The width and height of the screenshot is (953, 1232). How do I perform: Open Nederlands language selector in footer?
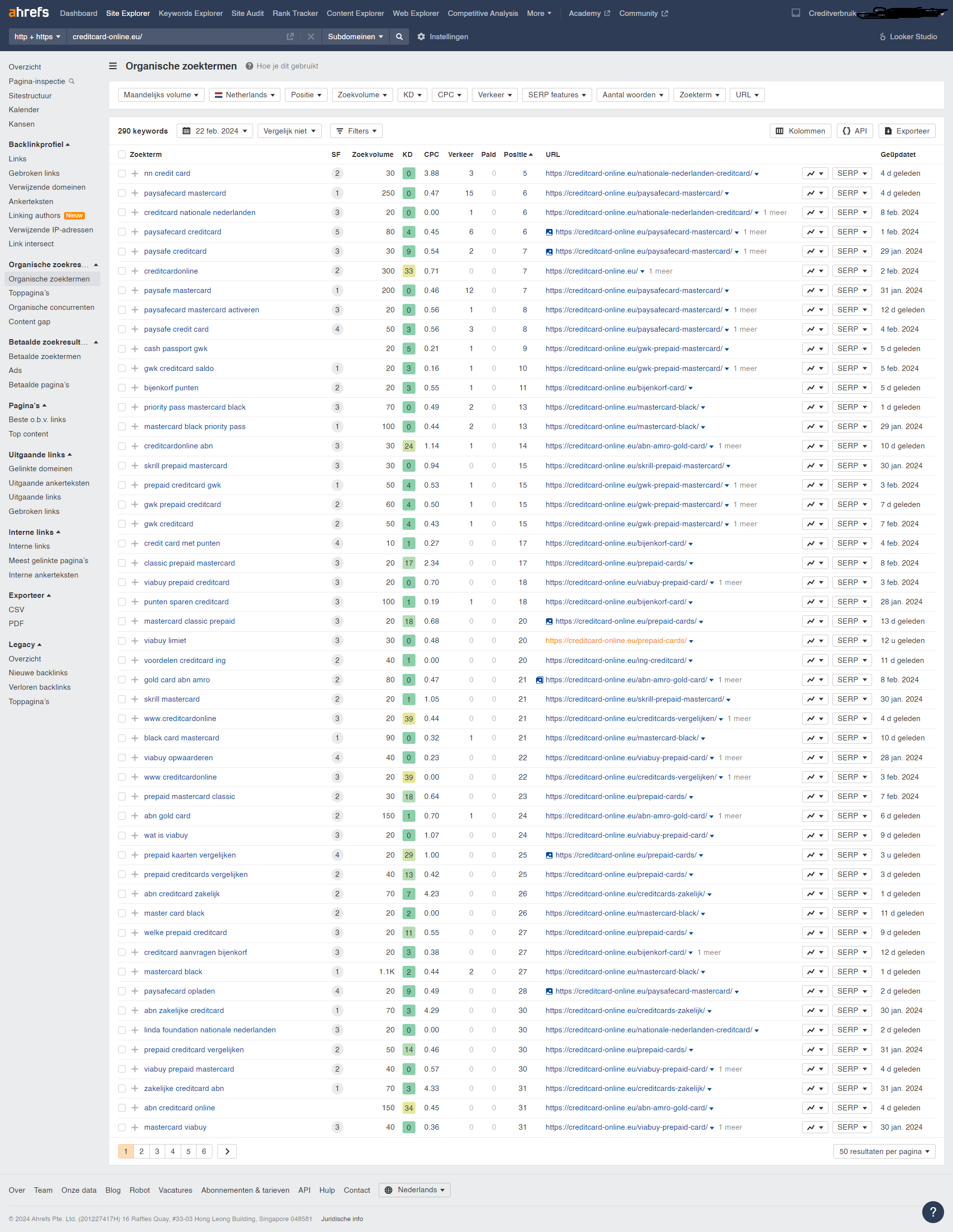[414, 1190]
